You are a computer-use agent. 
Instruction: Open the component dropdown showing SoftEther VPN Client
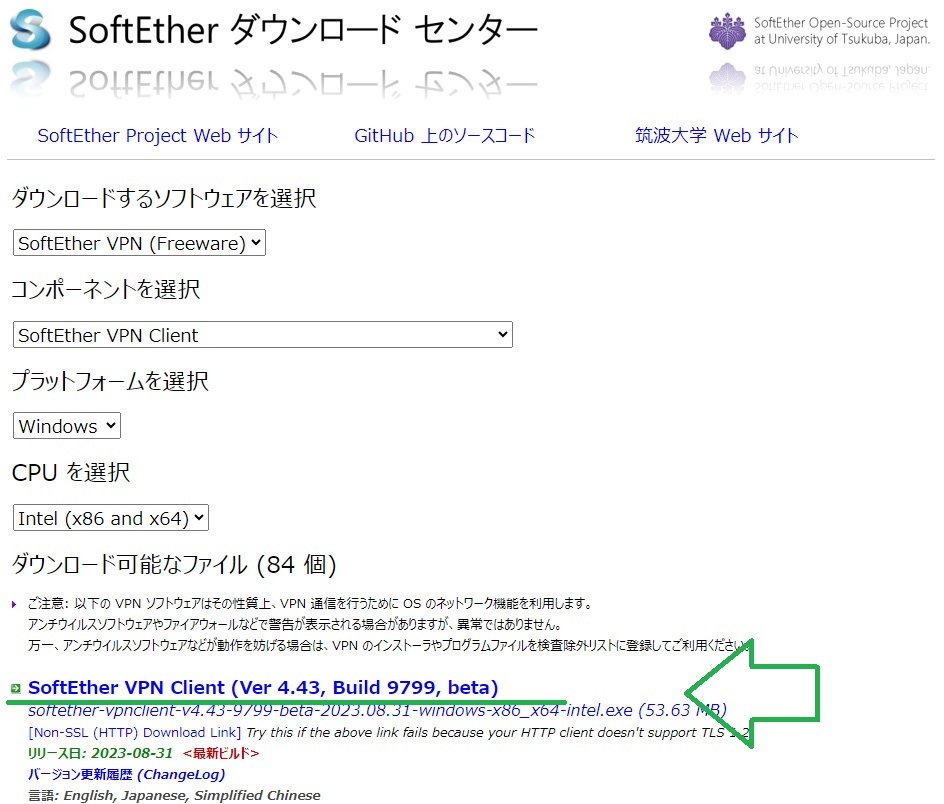262,334
